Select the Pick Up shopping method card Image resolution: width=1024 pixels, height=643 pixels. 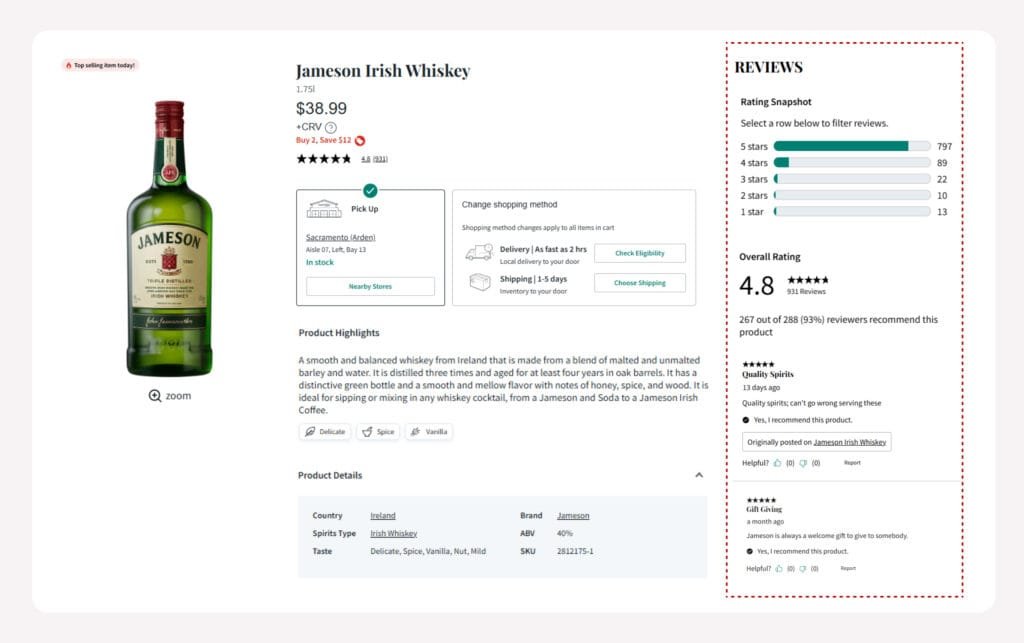coord(370,247)
